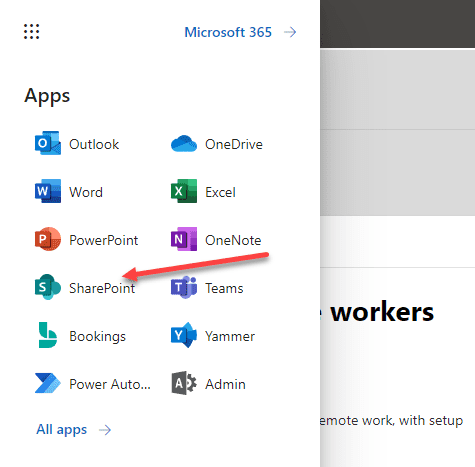Select the Outlook label

pyautogui.click(x=94, y=144)
